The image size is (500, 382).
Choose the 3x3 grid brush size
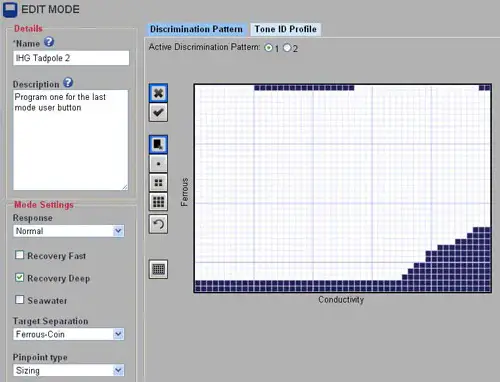158,202
